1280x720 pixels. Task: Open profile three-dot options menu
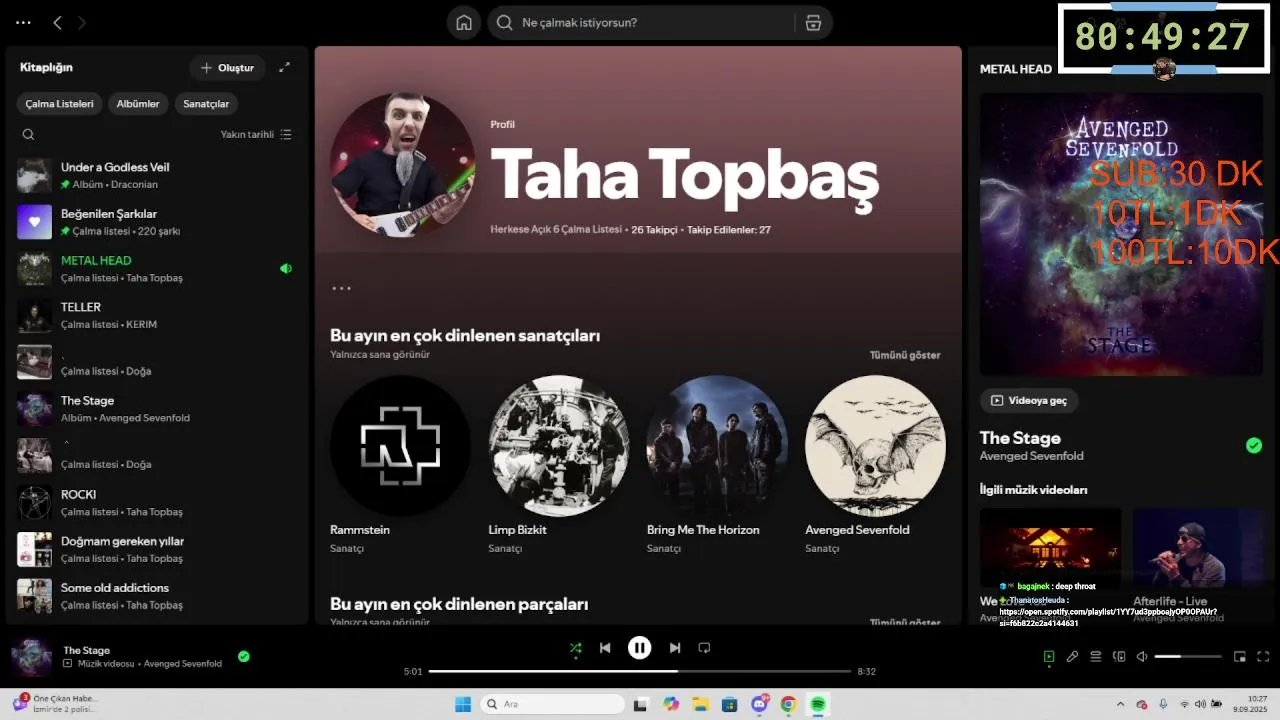coord(341,288)
